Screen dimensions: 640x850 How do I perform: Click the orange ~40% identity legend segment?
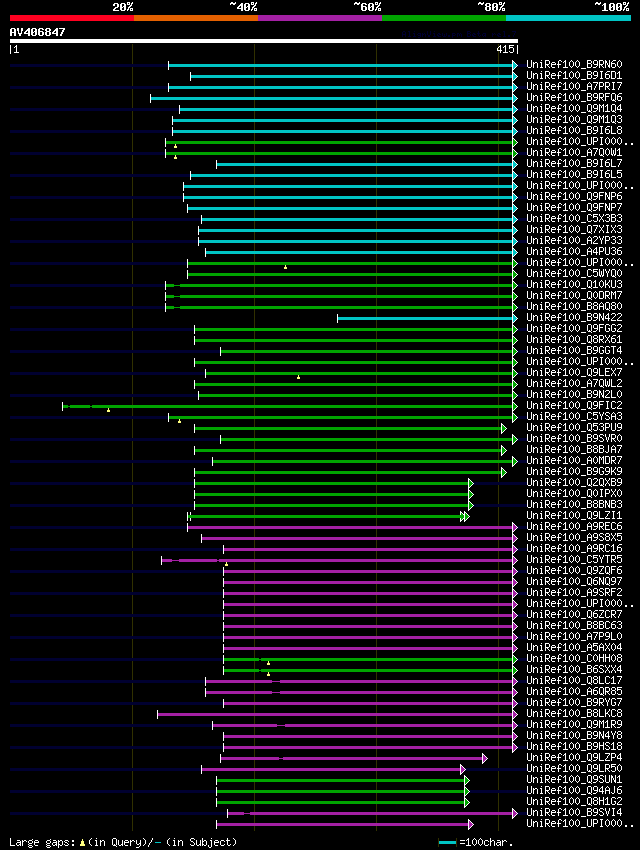[196, 18]
